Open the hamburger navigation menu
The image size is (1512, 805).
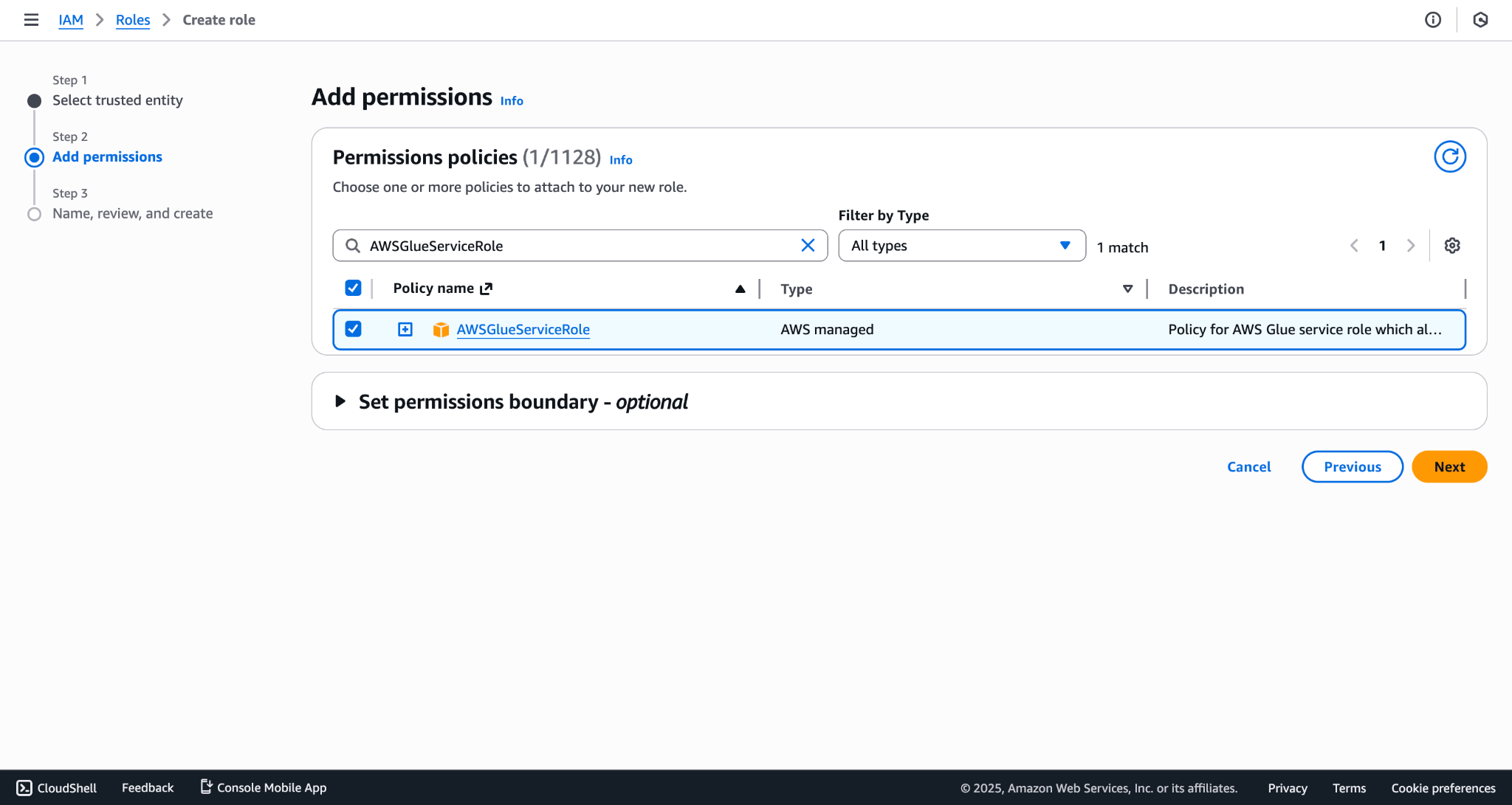coord(31,20)
